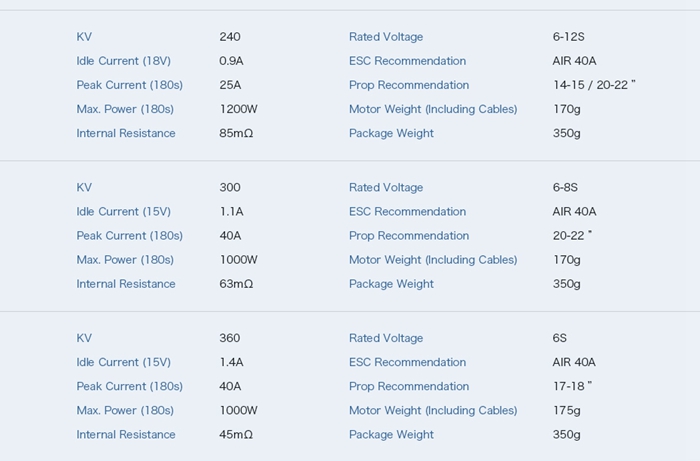Select the Rated Voltage label for 6-12S
Screen dimensions: 700x461
[x=386, y=37]
